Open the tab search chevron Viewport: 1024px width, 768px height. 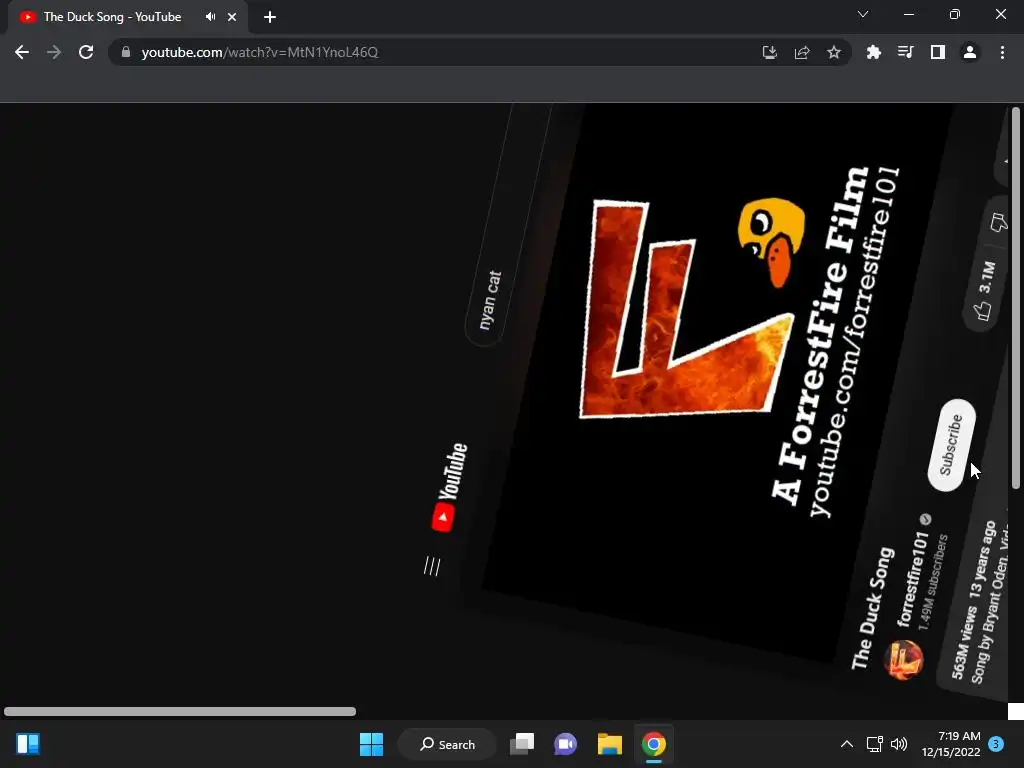point(863,14)
